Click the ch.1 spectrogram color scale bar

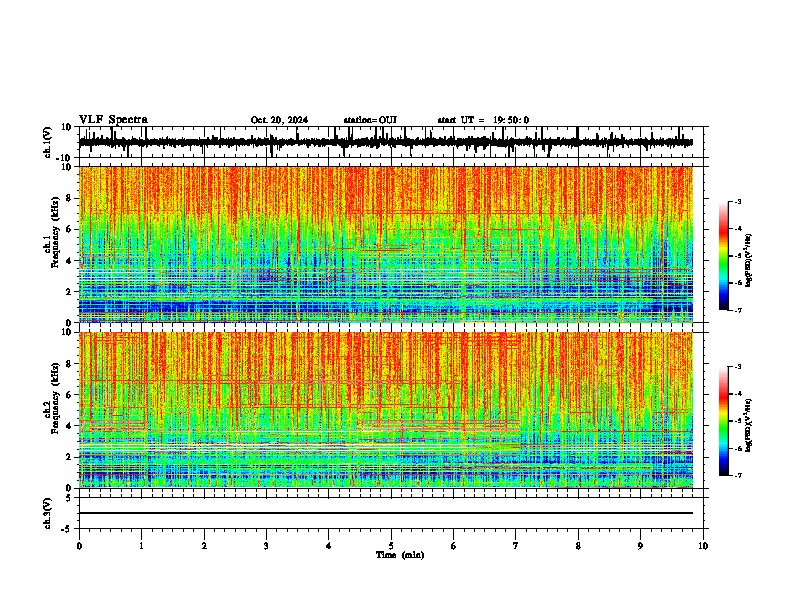pos(724,256)
